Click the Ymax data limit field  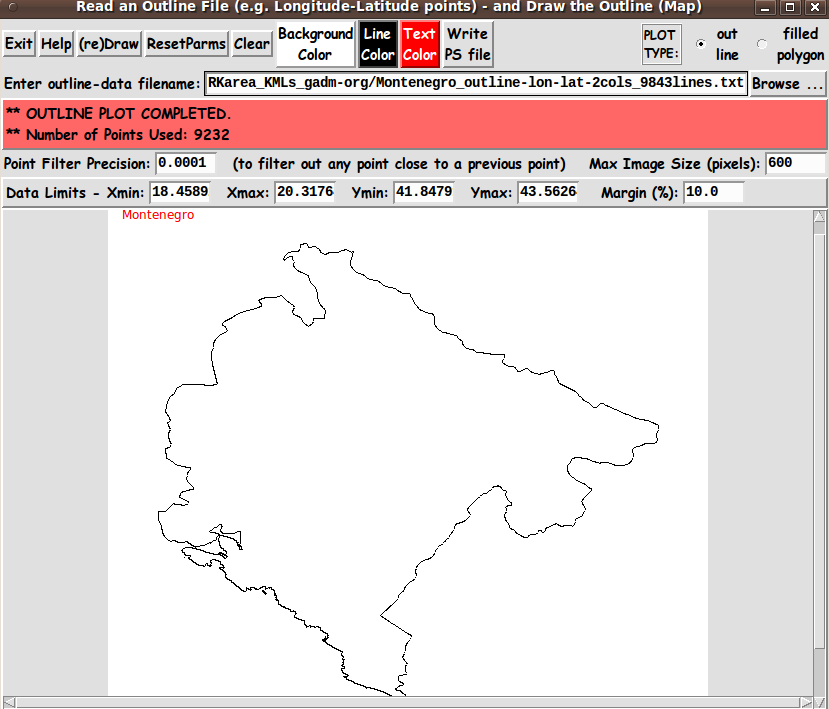(548, 192)
